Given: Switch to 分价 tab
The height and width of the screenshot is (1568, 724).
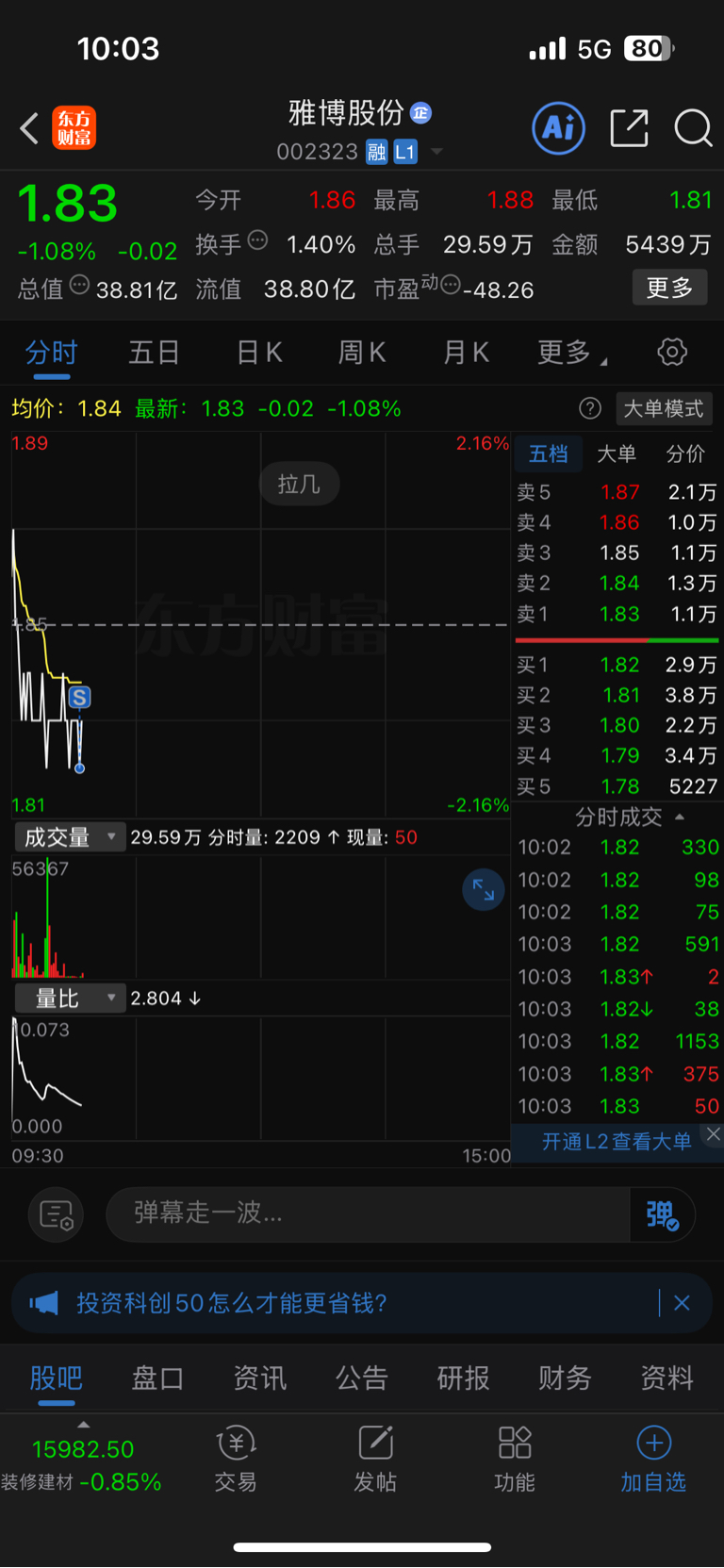Looking at the screenshot, I should tap(685, 454).
